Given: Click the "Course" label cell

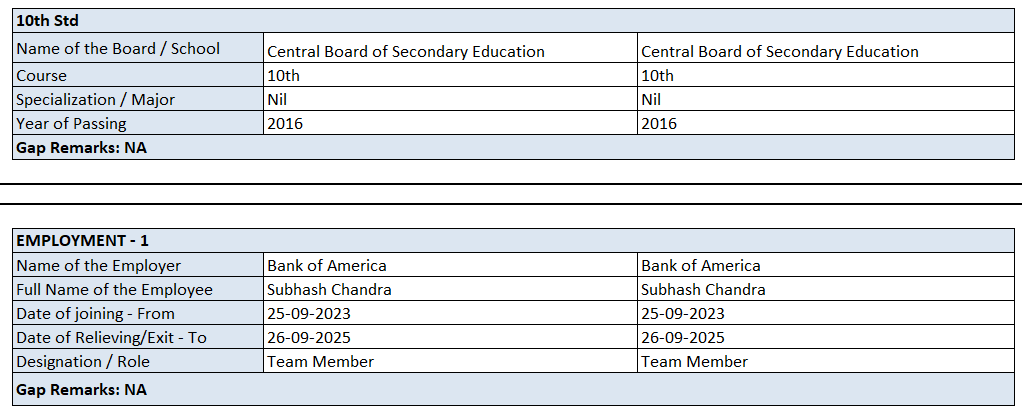Looking at the screenshot, I should (x=42, y=75).
